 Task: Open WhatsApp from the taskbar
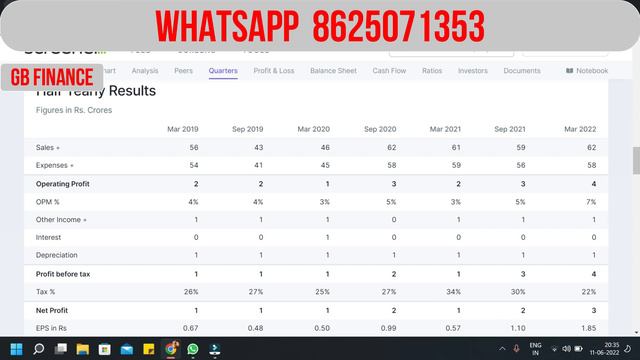(193, 349)
